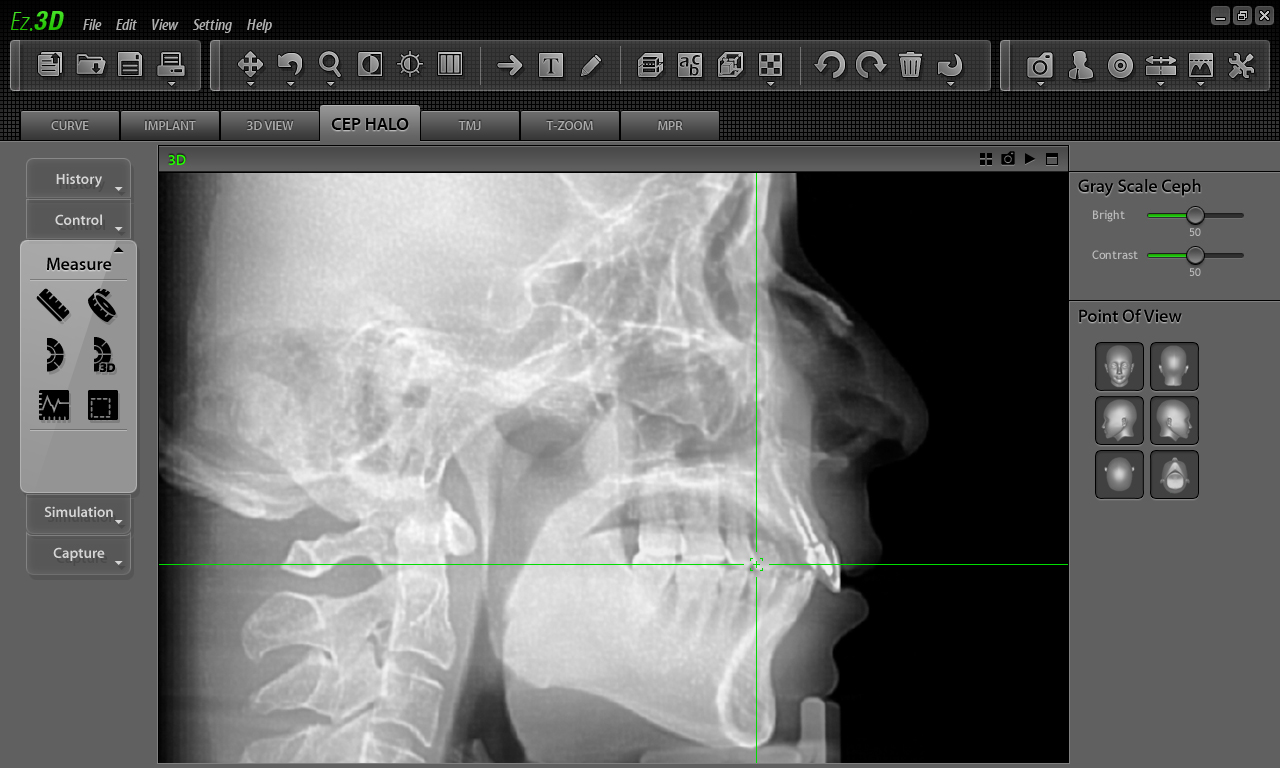This screenshot has height=768, width=1280.
Task: Maximize the 3D view pane
Action: tap(1052, 159)
